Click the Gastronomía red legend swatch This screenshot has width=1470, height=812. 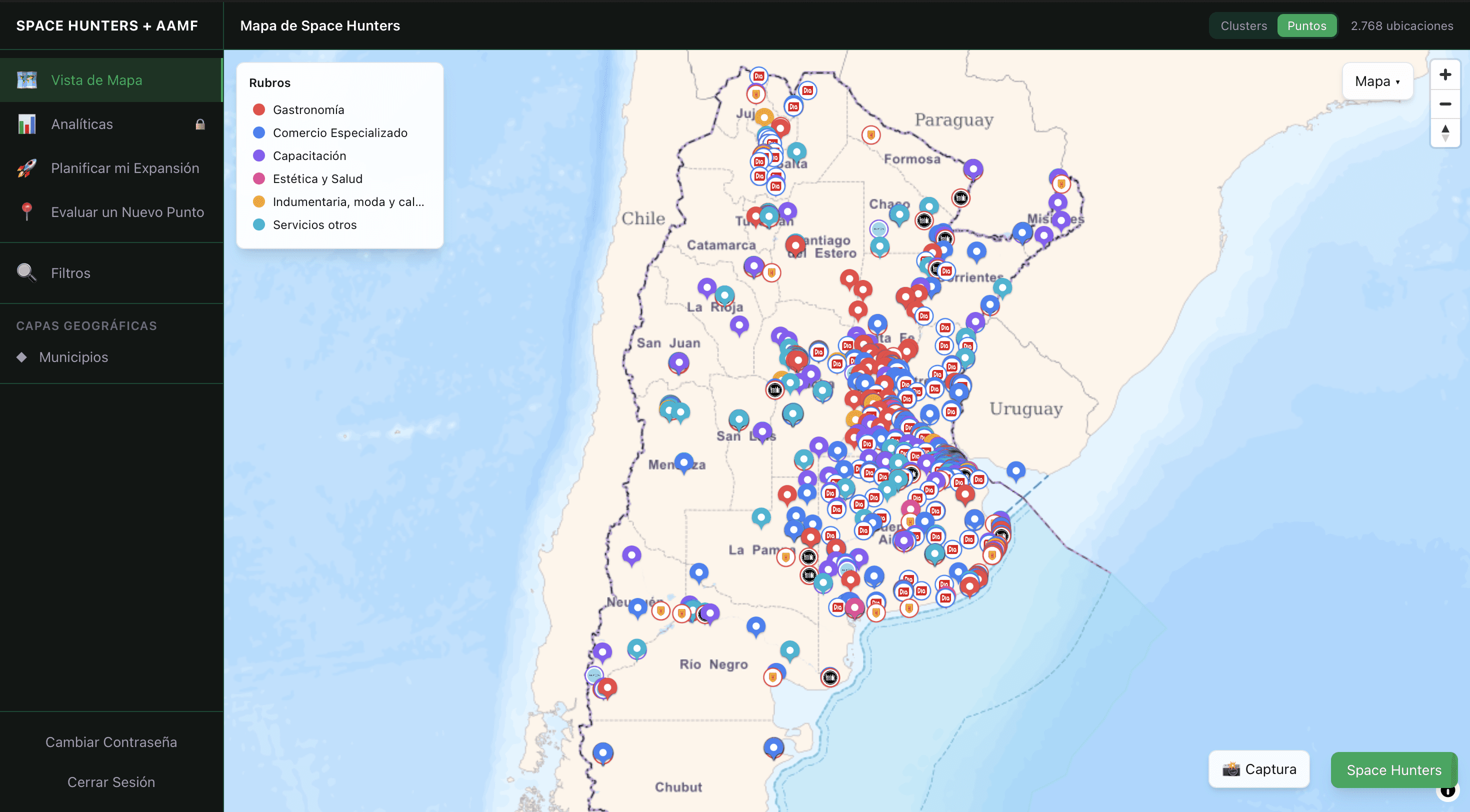[x=259, y=109]
